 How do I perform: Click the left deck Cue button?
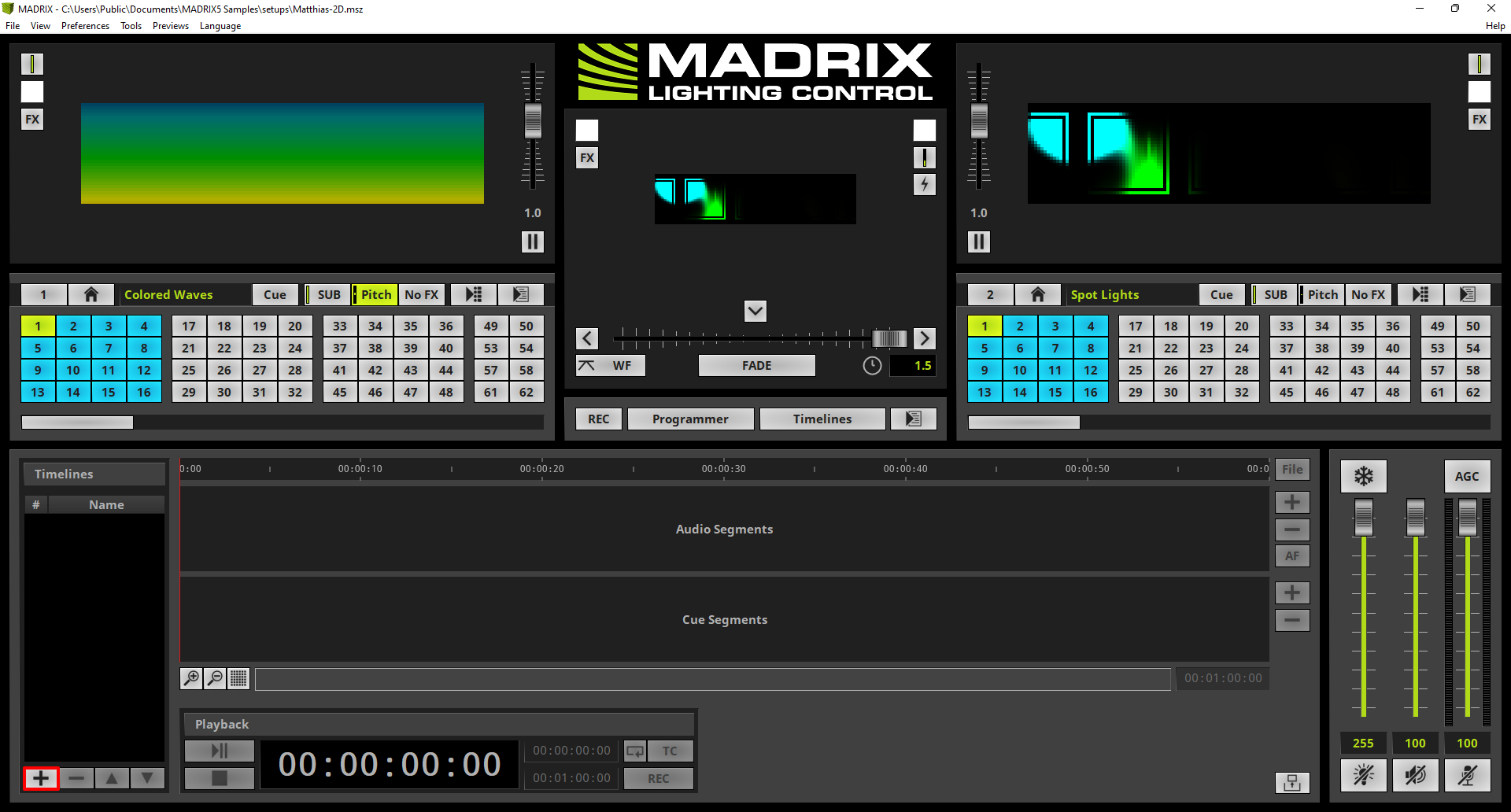275,294
